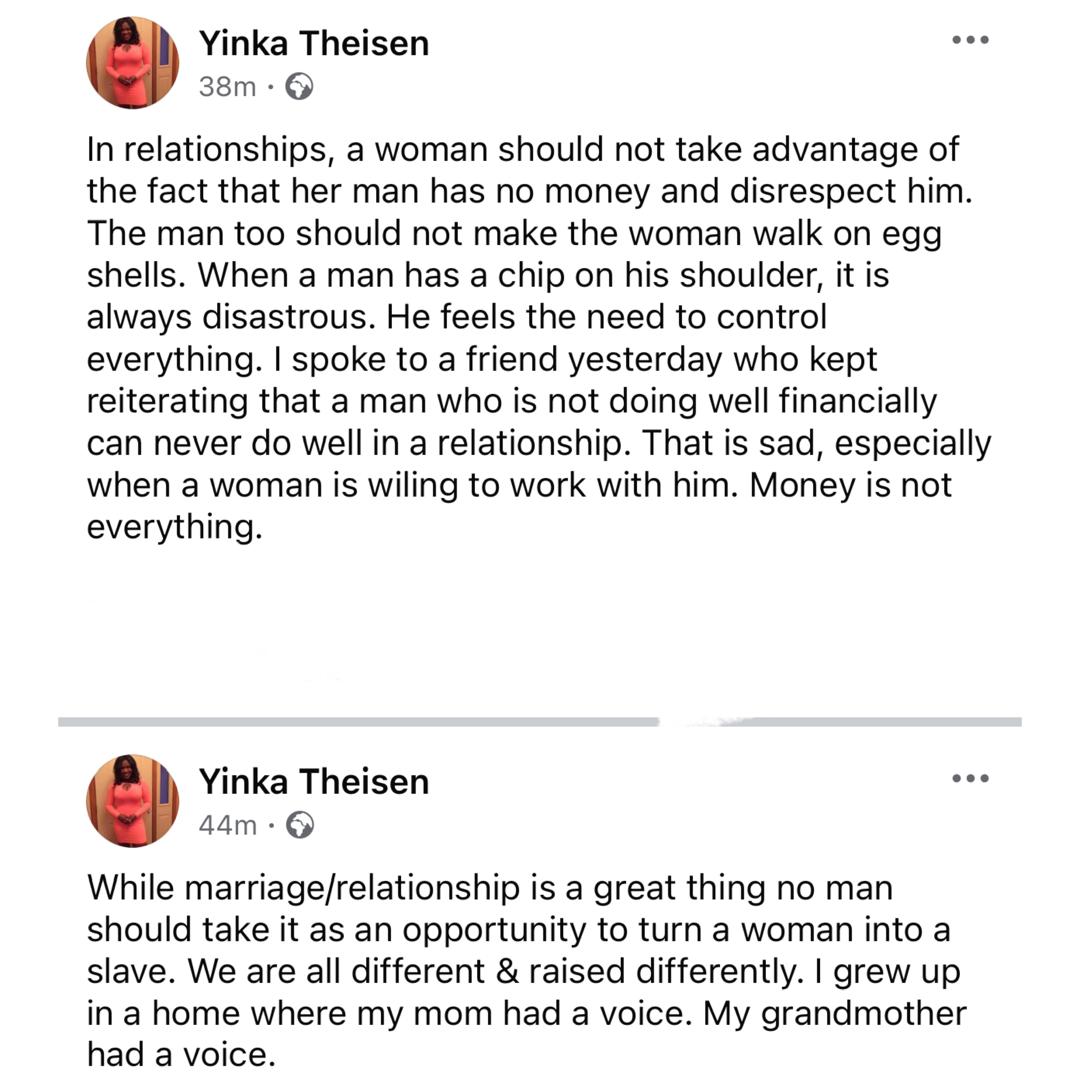Click the line starting 'The man too should not'
Viewport: 1080px width, 1080px height.
(513, 233)
